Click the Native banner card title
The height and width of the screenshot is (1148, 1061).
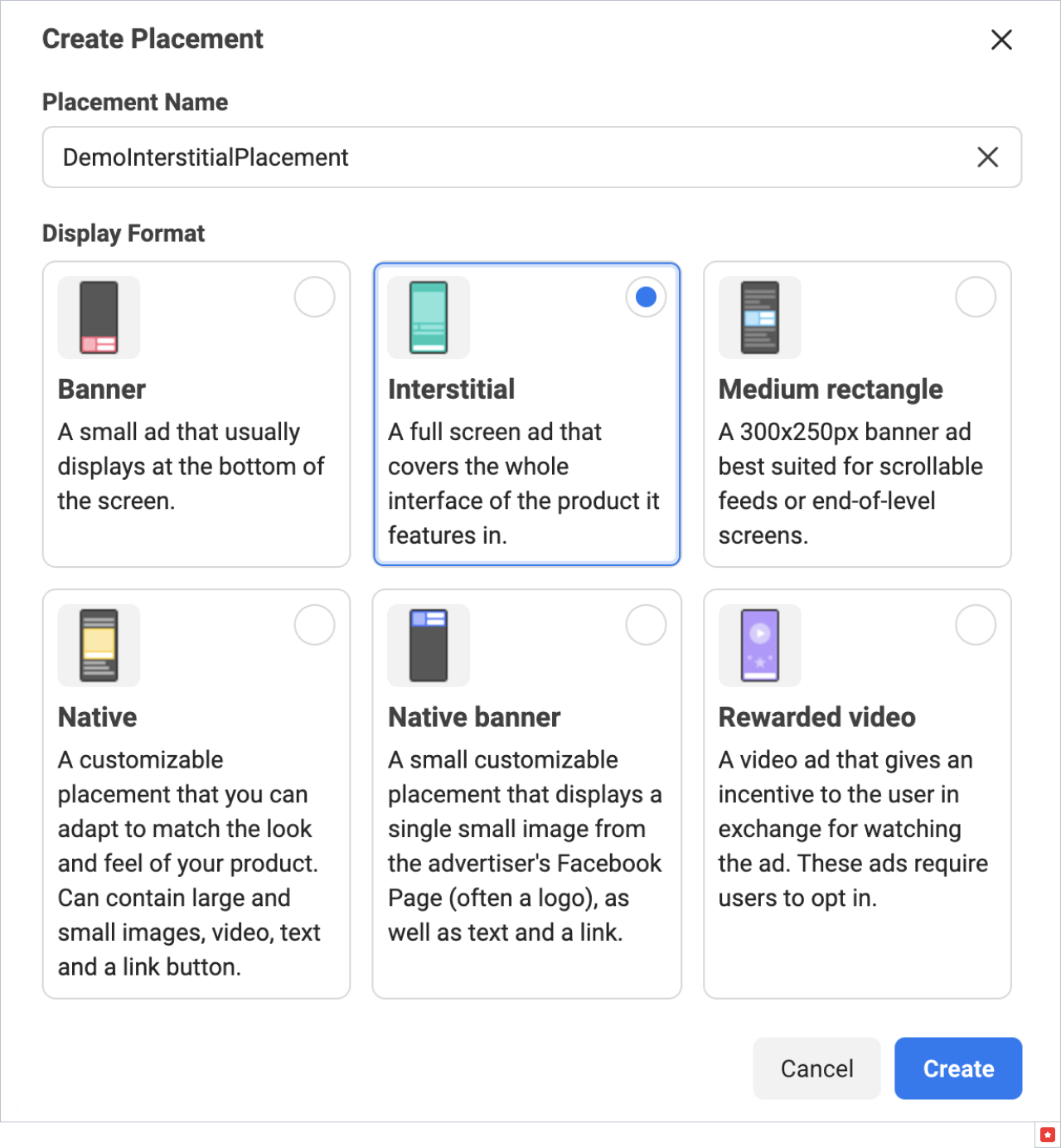(x=474, y=717)
